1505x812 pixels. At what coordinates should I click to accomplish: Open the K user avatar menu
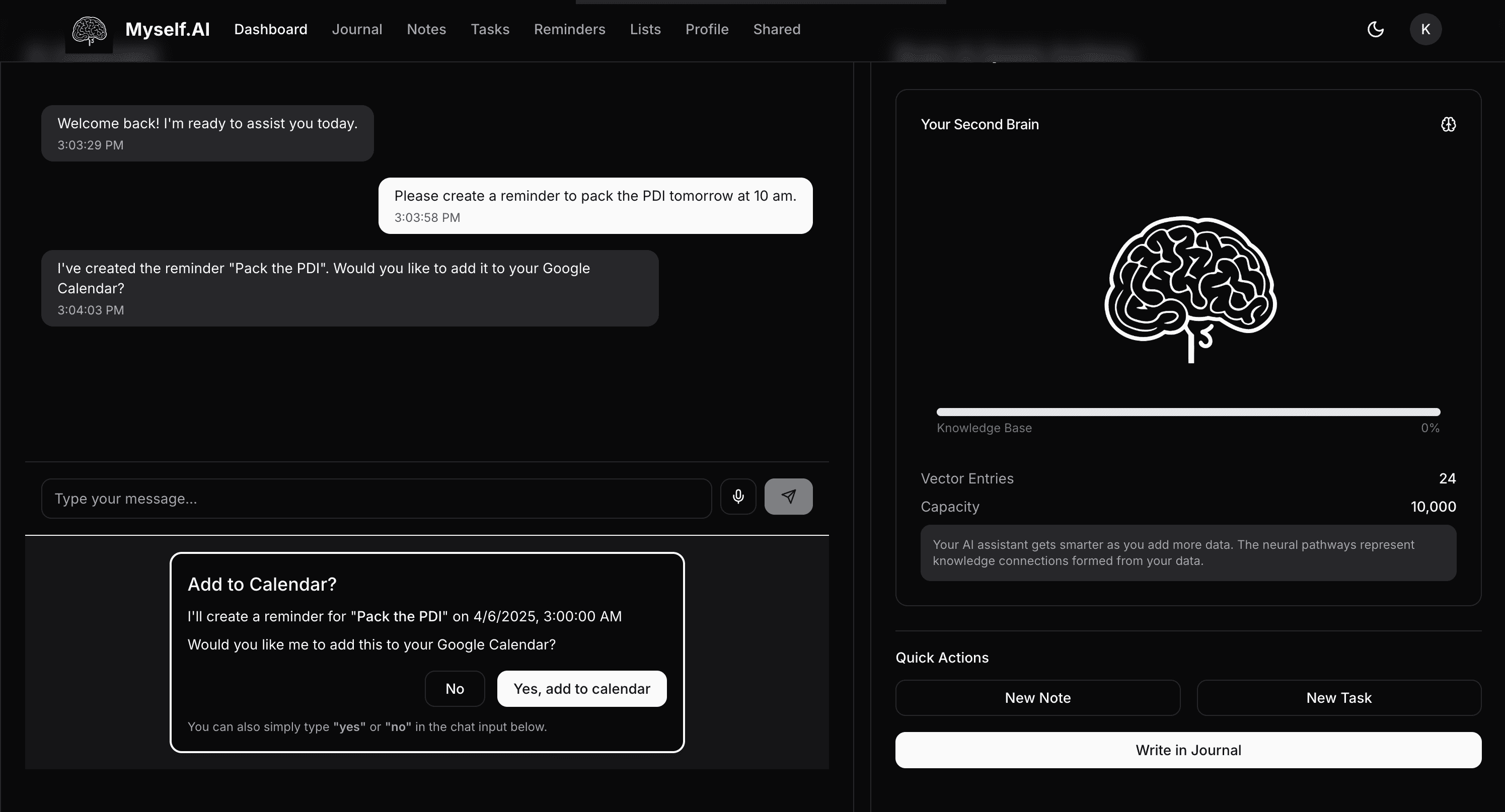pos(1425,29)
